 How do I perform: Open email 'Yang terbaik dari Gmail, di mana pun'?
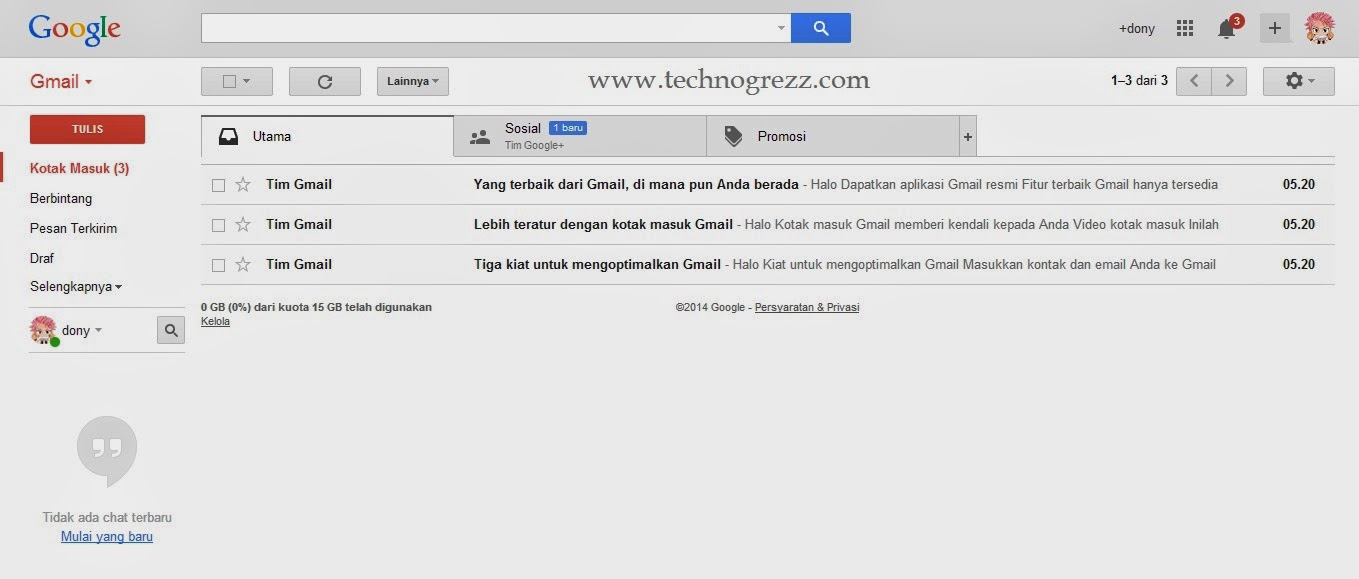point(767,184)
